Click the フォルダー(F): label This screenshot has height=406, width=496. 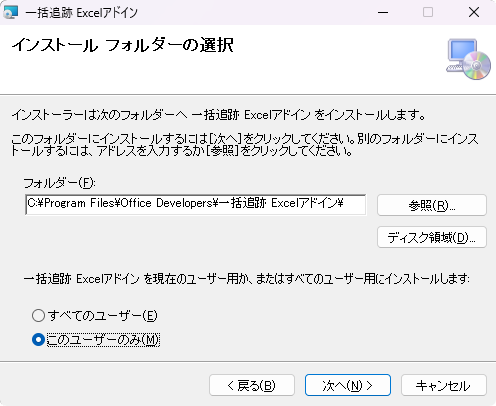click(59, 183)
